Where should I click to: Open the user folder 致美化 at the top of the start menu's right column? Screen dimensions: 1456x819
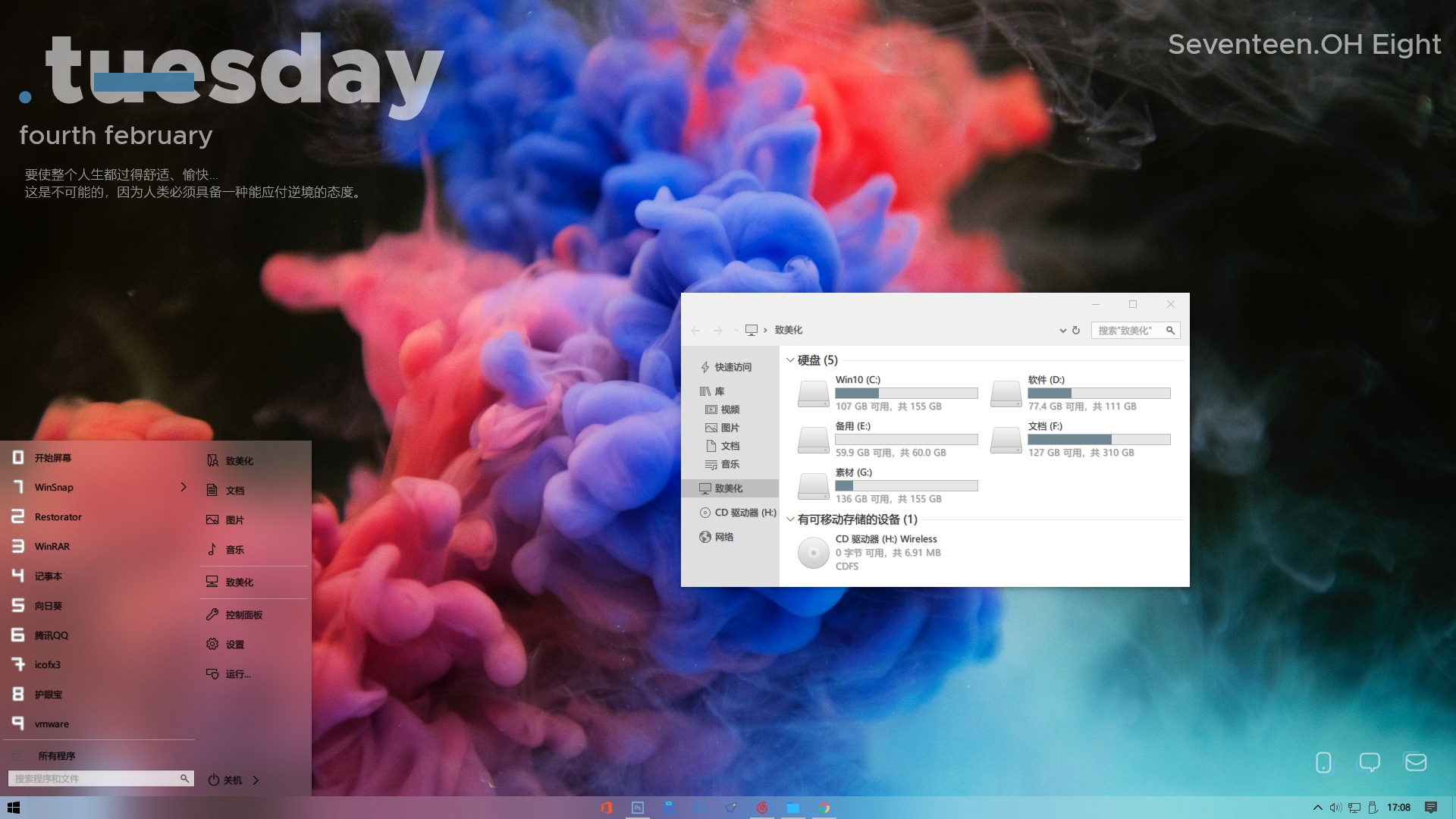coord(254,461)
